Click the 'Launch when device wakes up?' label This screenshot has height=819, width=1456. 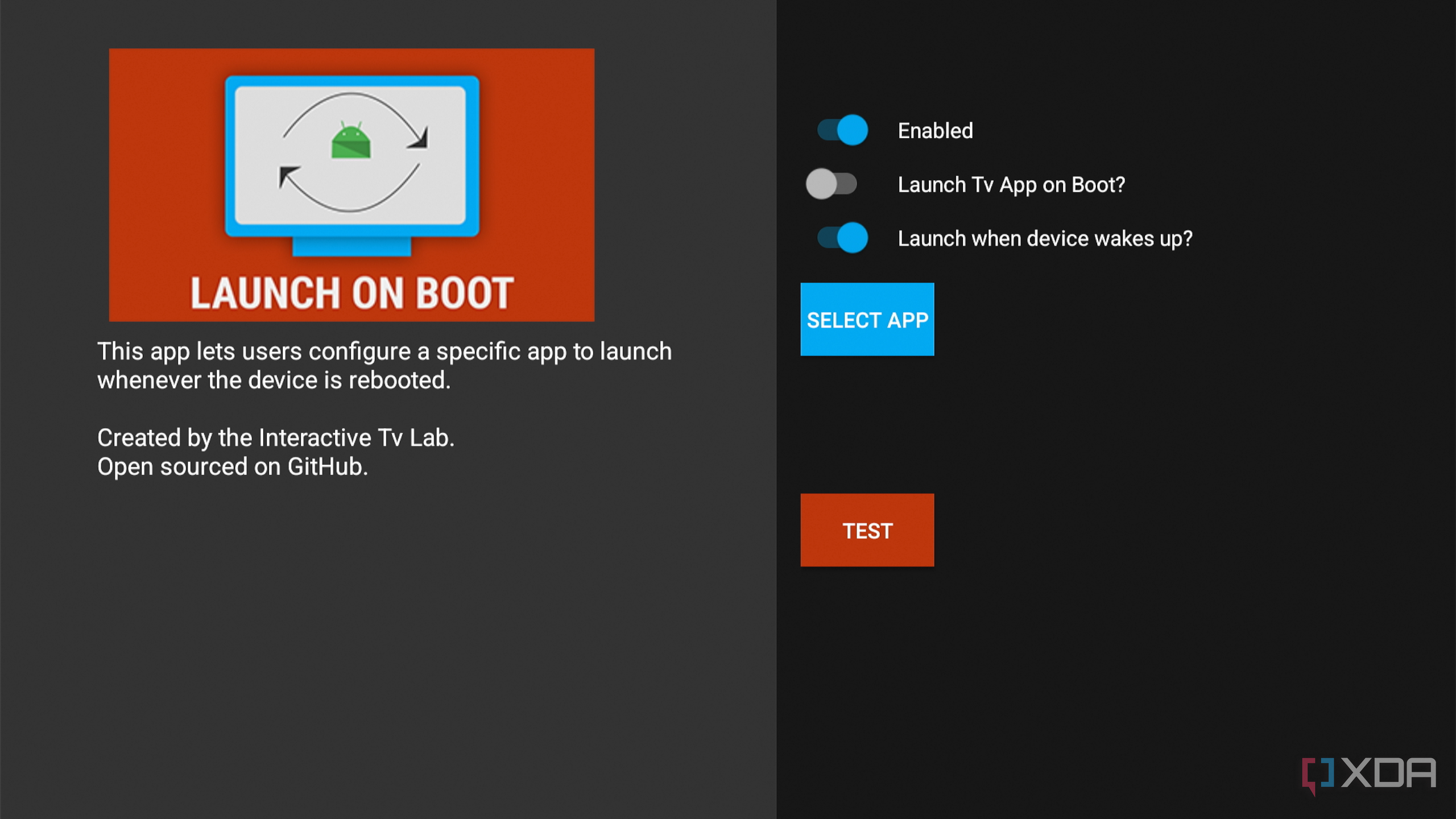click(x=1045, y=238)
